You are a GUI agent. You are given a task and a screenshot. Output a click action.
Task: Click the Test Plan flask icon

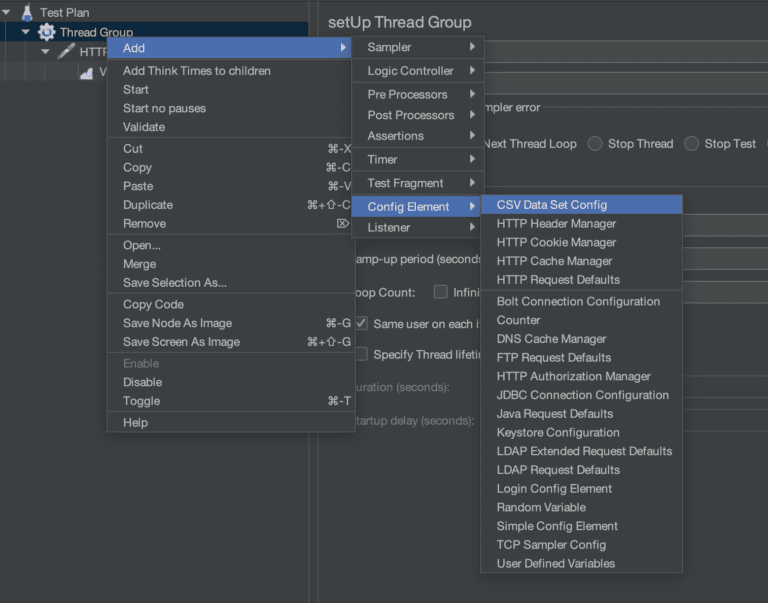[x=27, y=13]
